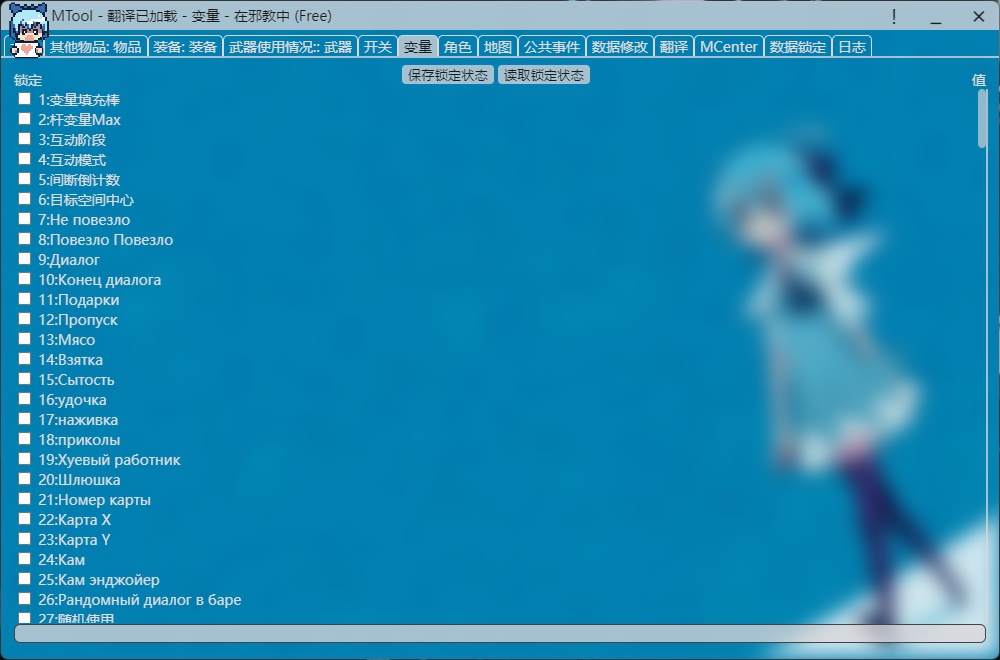Viewport: 1000px width, 660px height.
Task: Switch to the 日志 tab
Action: click(x=851, y=45)
